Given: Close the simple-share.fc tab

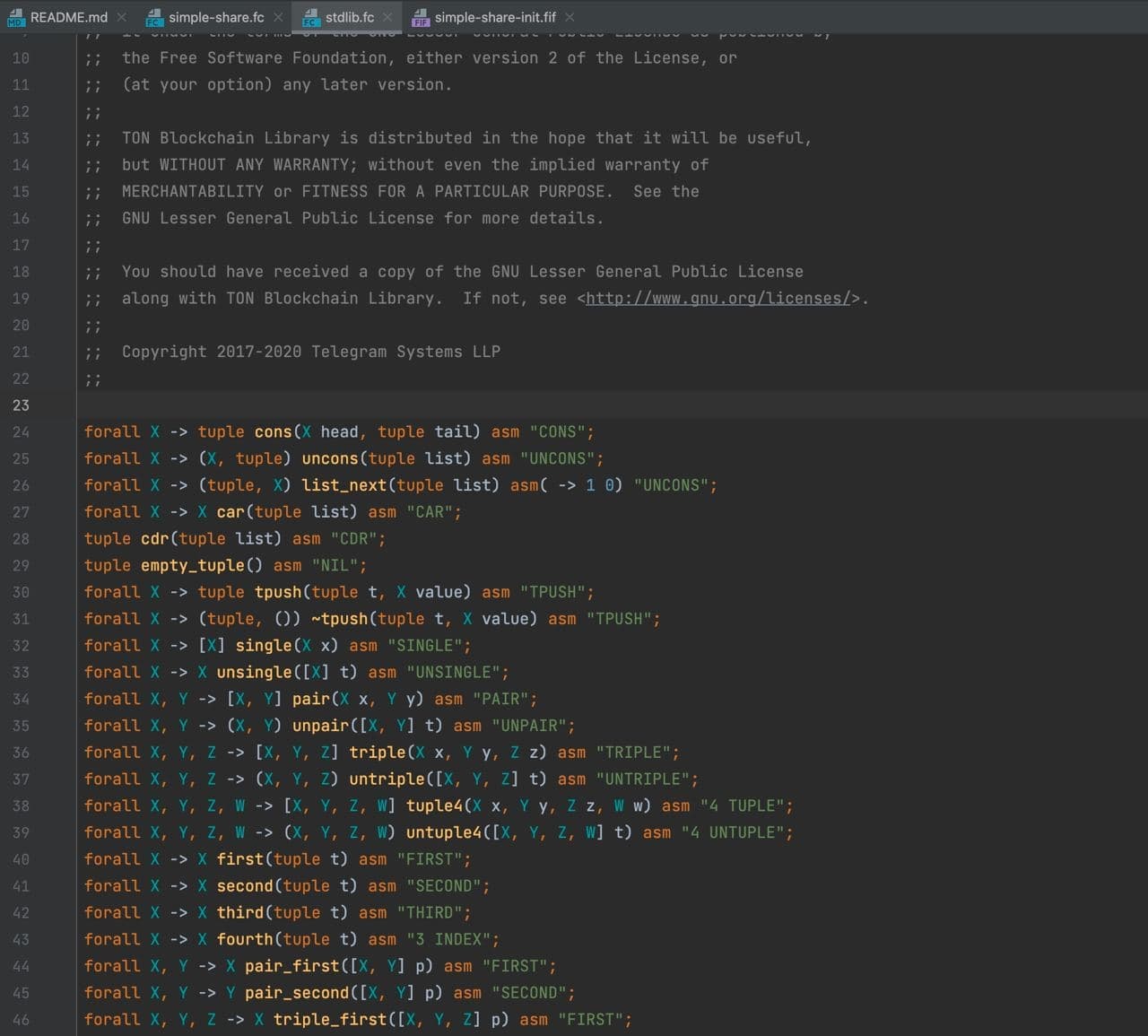Looking at the screenshot, I should [278, 17].
